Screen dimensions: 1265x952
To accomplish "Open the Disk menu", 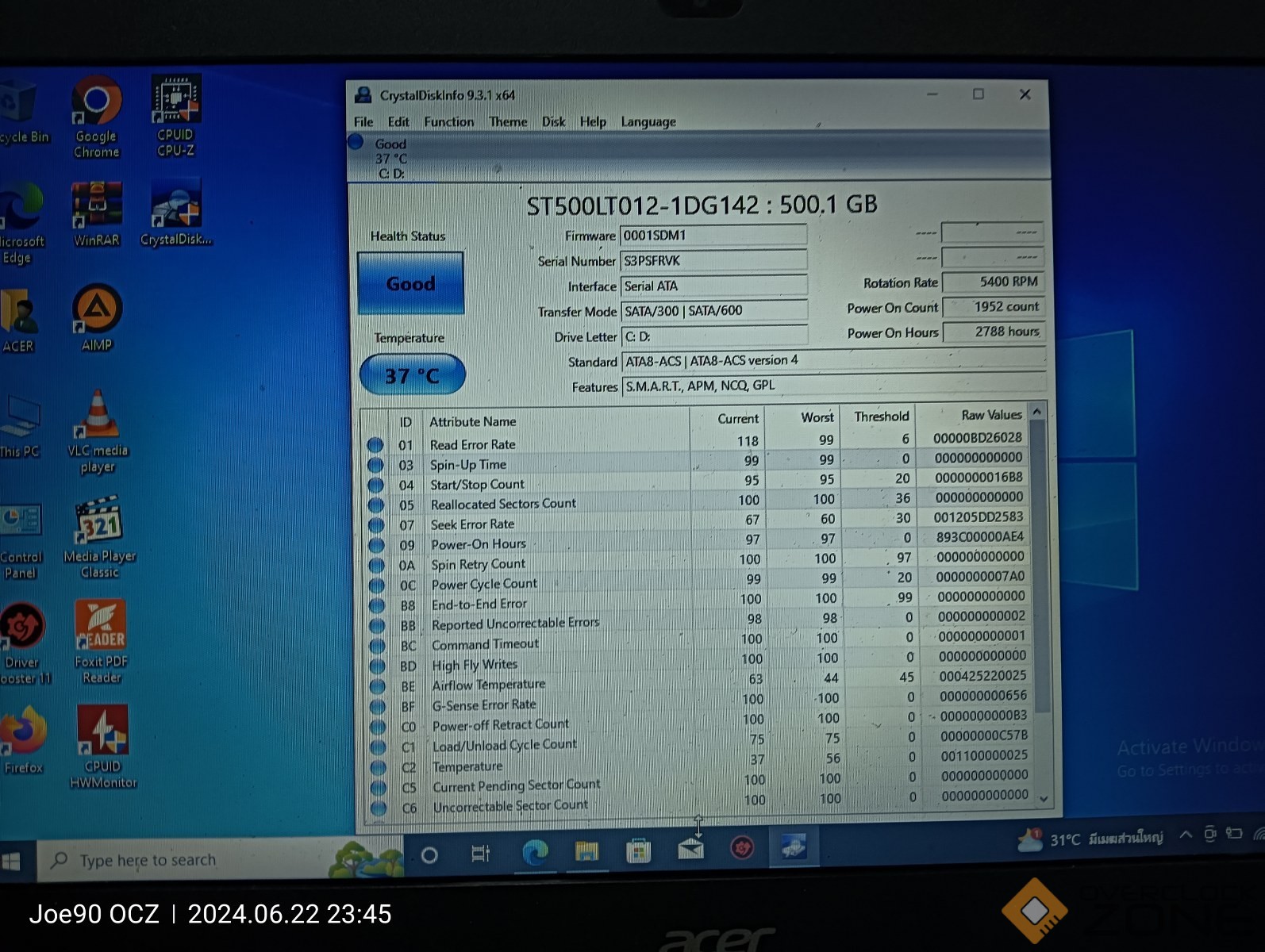I will coord(553,121).
